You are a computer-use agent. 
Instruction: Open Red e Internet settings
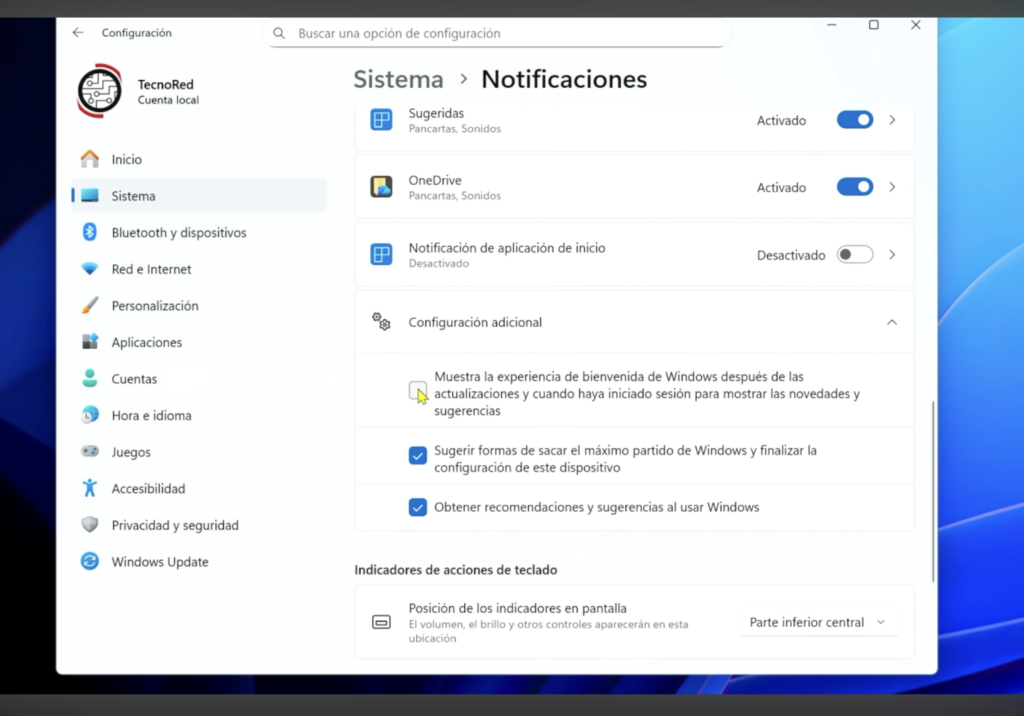[199, 268]
